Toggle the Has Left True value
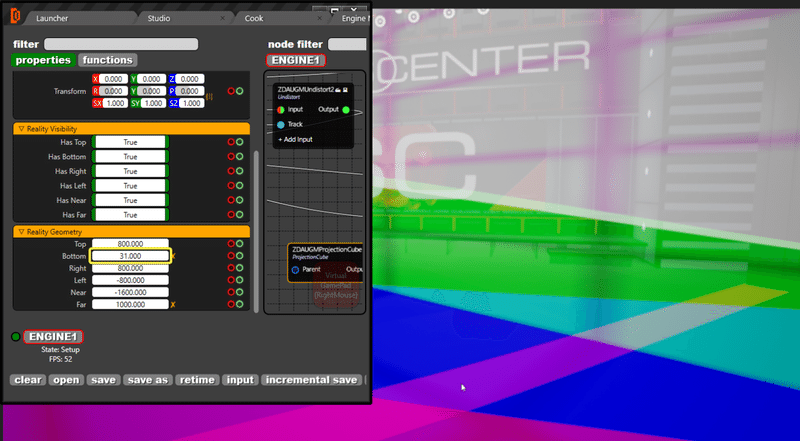 (130, 185)
